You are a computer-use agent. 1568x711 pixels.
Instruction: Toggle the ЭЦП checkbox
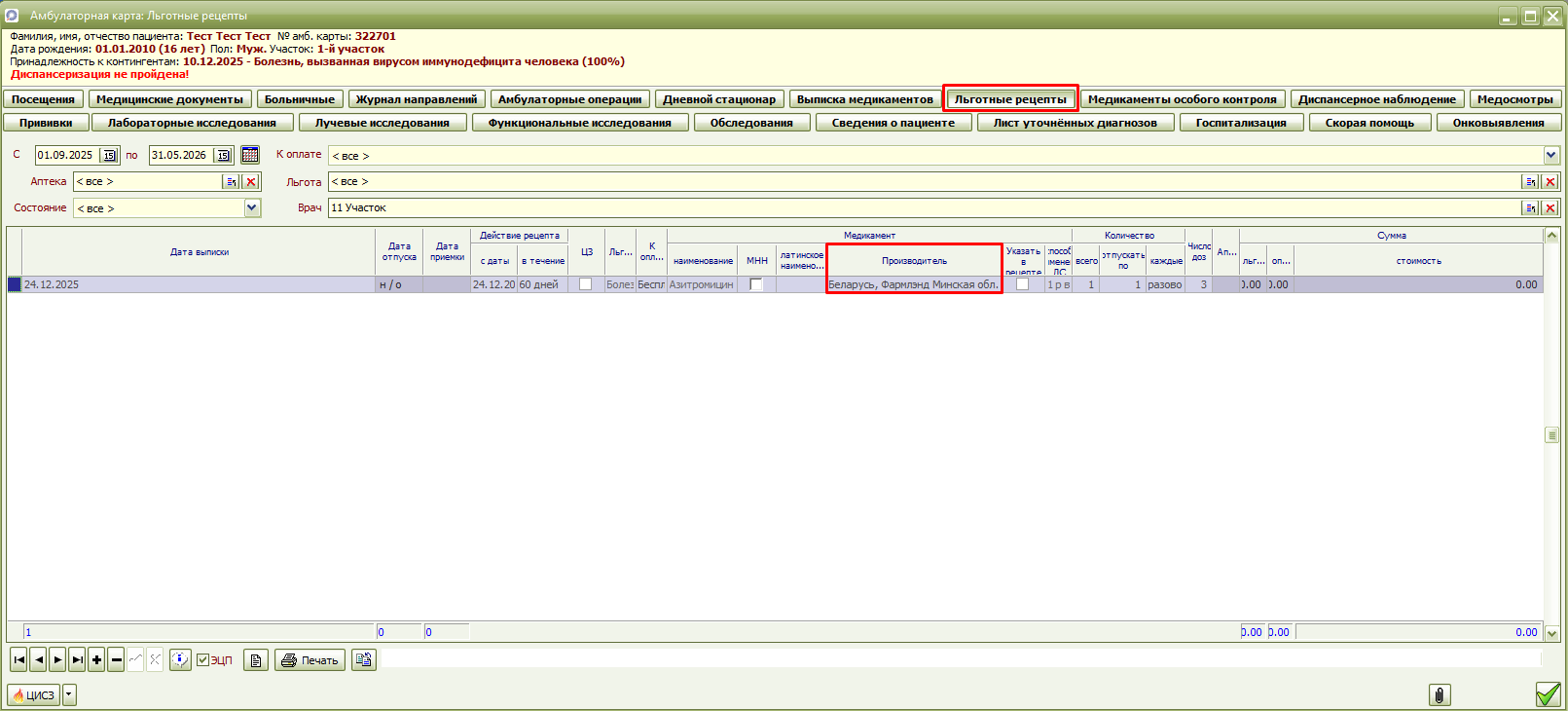[x=202, y=660]
